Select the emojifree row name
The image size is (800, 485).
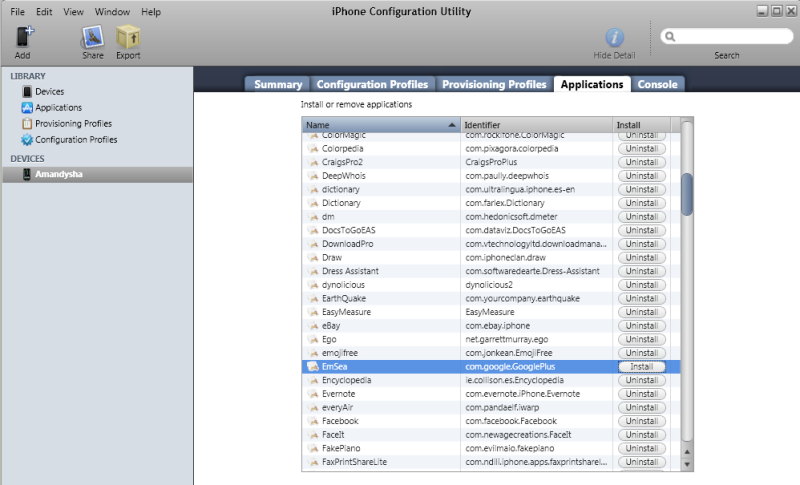click(340, 353)
